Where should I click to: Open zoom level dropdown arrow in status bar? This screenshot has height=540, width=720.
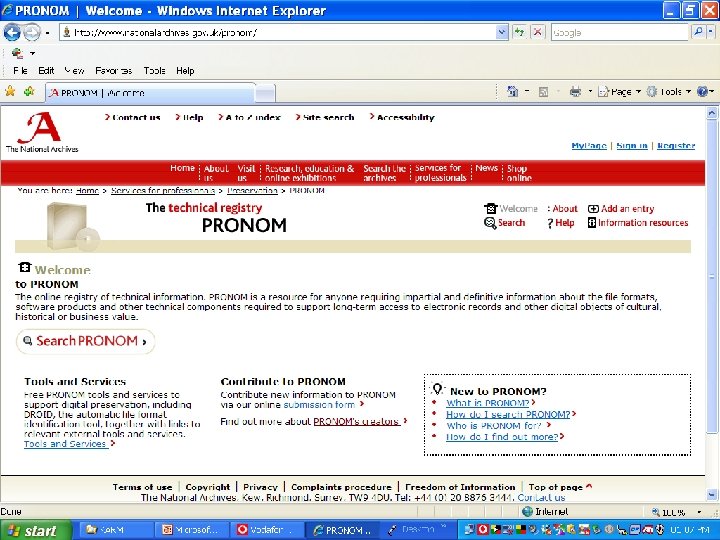[699, 512]
